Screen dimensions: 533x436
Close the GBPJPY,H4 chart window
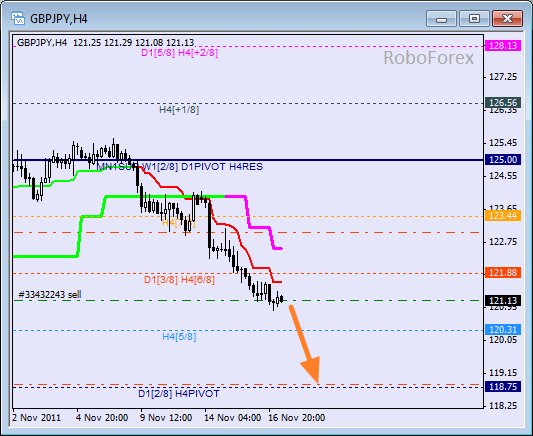[507, 18]
